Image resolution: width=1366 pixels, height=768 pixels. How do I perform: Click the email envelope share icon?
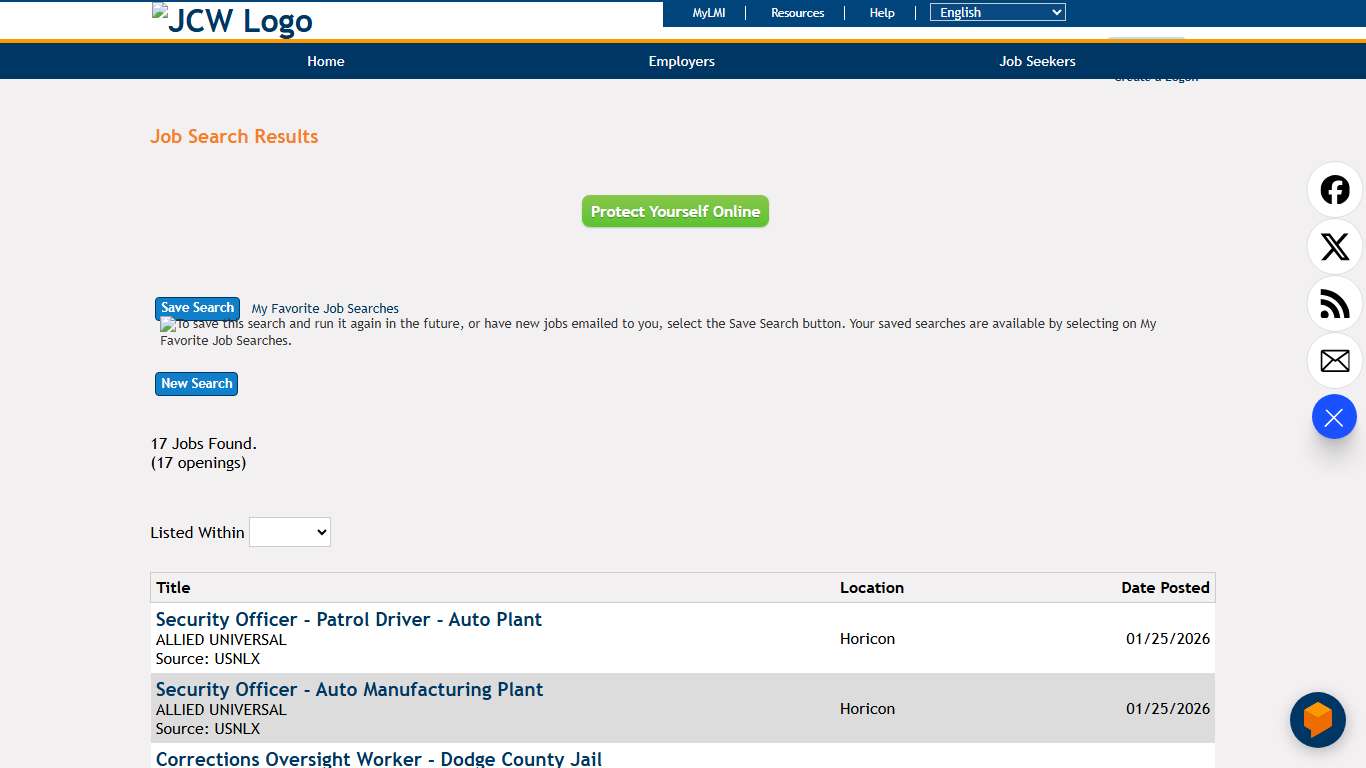pos(1334,361)
